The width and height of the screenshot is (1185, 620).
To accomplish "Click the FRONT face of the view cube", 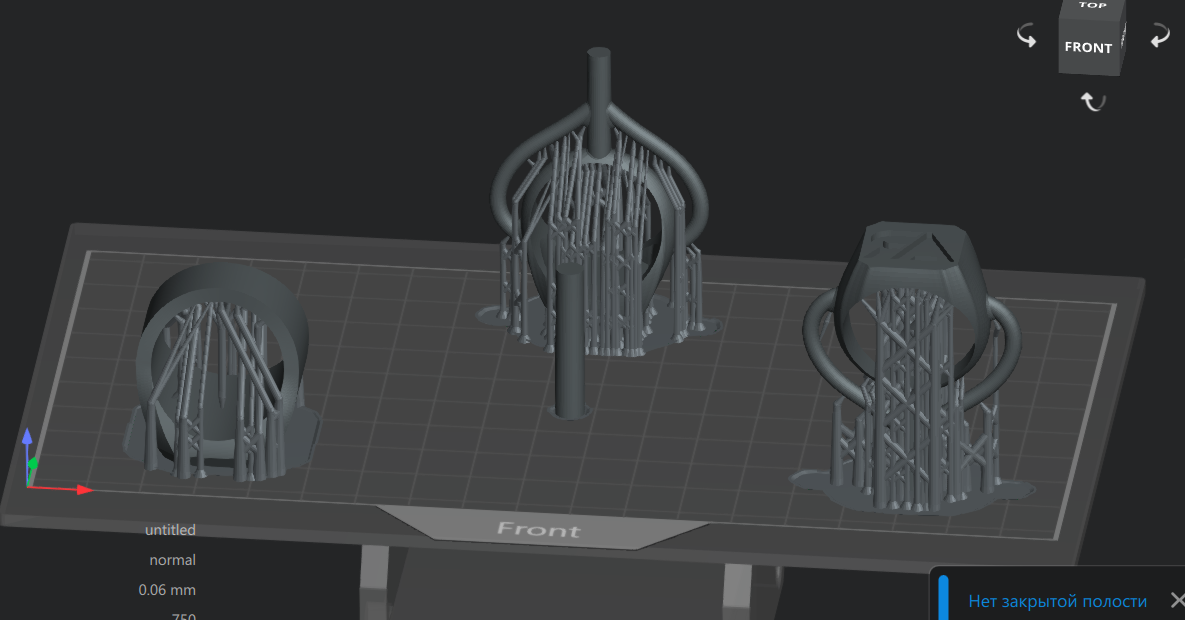I will pyautogui.click(x=1088, y=47).
